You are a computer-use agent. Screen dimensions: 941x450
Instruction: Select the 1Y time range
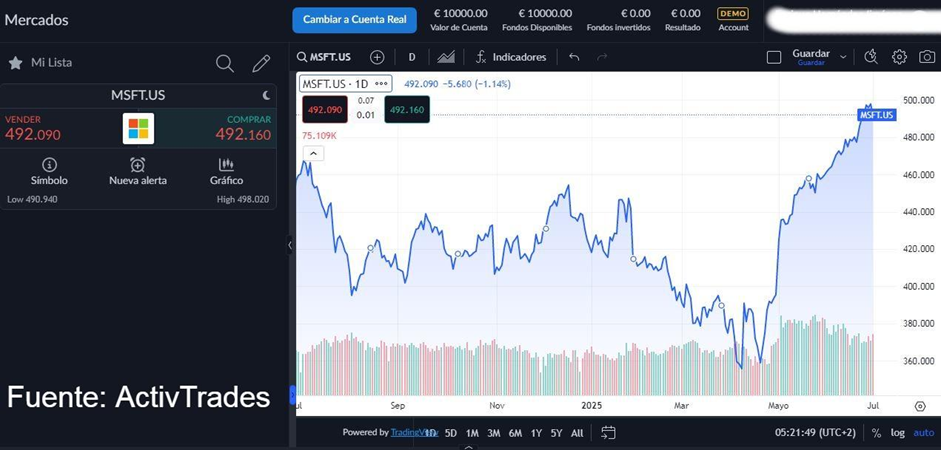pyautogui.click(x=536, y=433)
